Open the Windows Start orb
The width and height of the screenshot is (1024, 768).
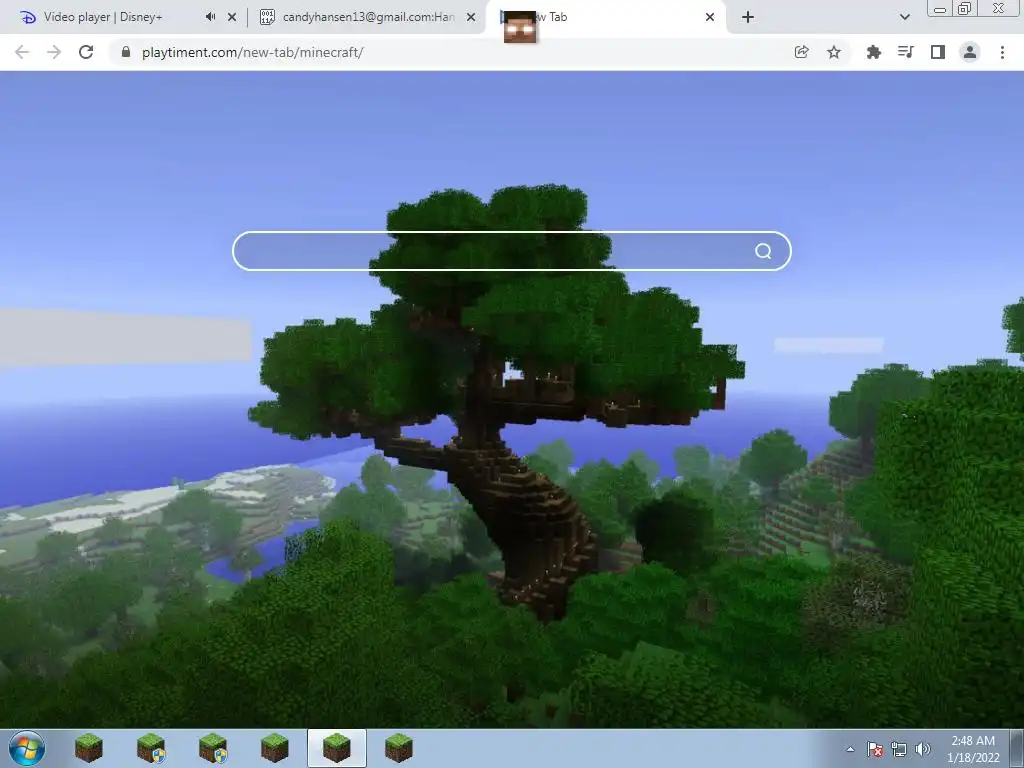pyautogui.click(x=27, y=748)
